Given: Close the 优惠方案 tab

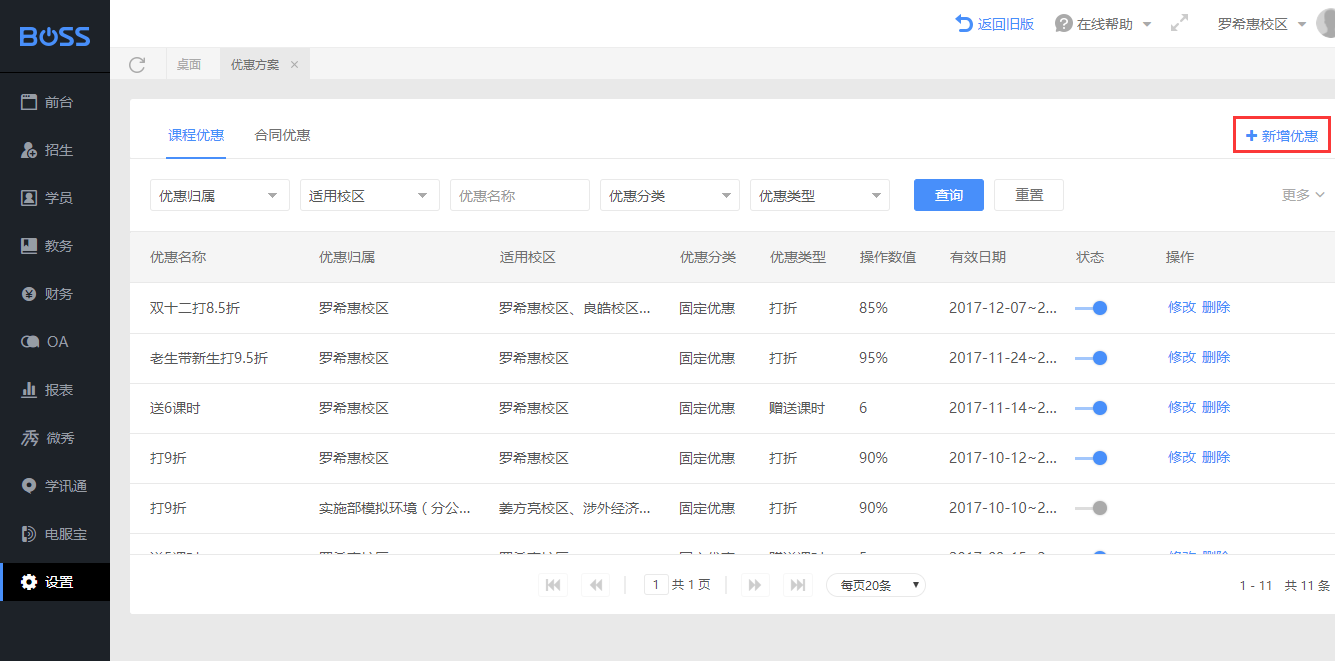Looking at the screenshot, I should 294,65.
